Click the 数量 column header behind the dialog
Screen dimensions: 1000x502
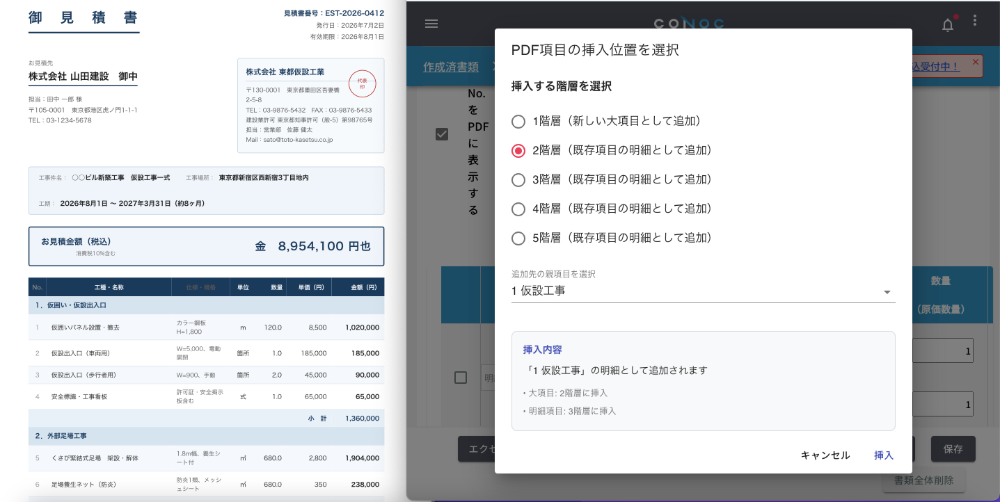coord(940,281)
